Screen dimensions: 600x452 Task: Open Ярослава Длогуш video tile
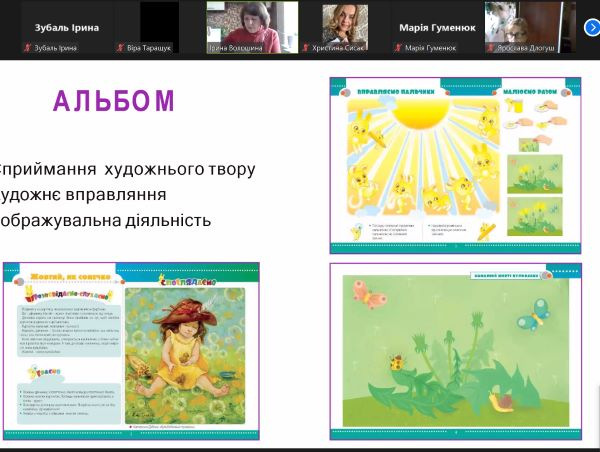[x=530, y=27]
